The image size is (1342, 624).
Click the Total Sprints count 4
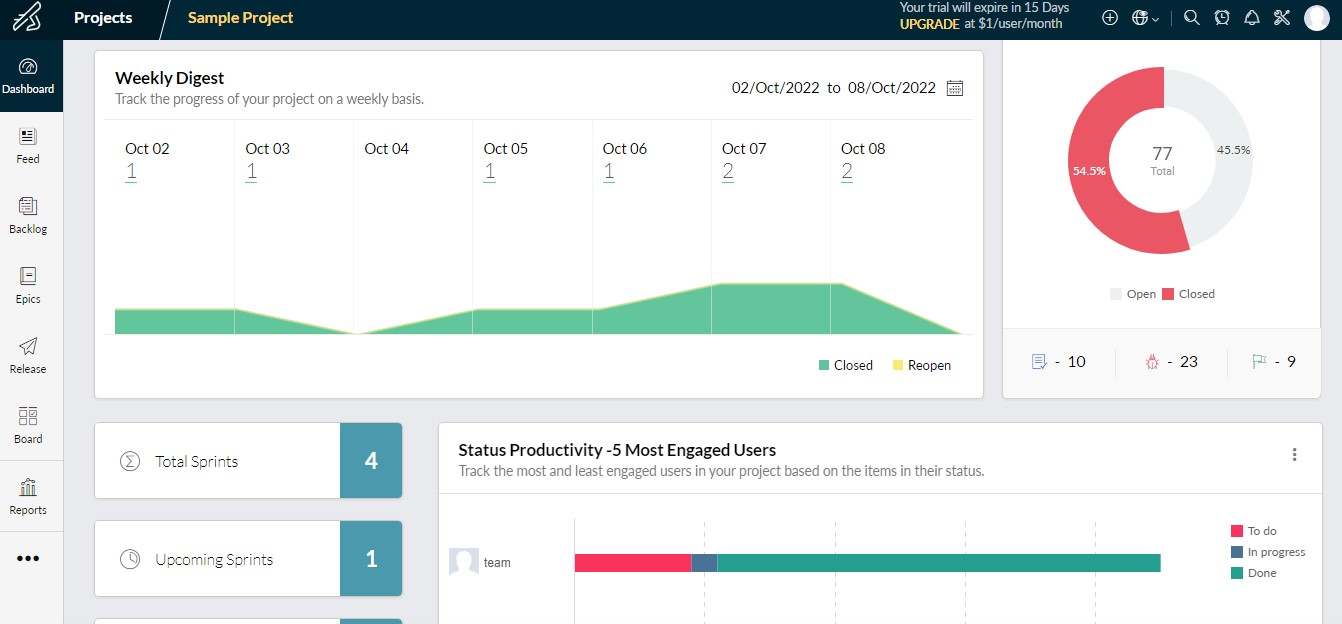coord(371,461)
